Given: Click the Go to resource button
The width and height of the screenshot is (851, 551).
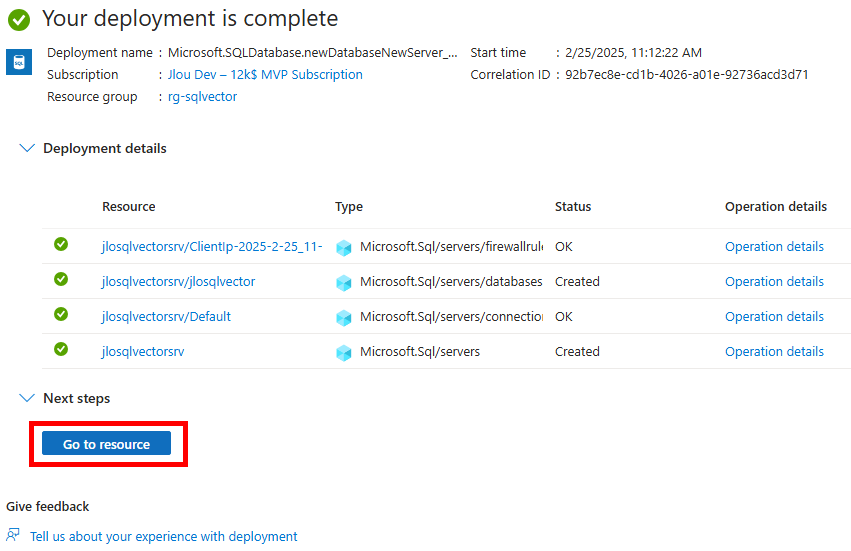Looking at the screenshot, I should [106, 444].
